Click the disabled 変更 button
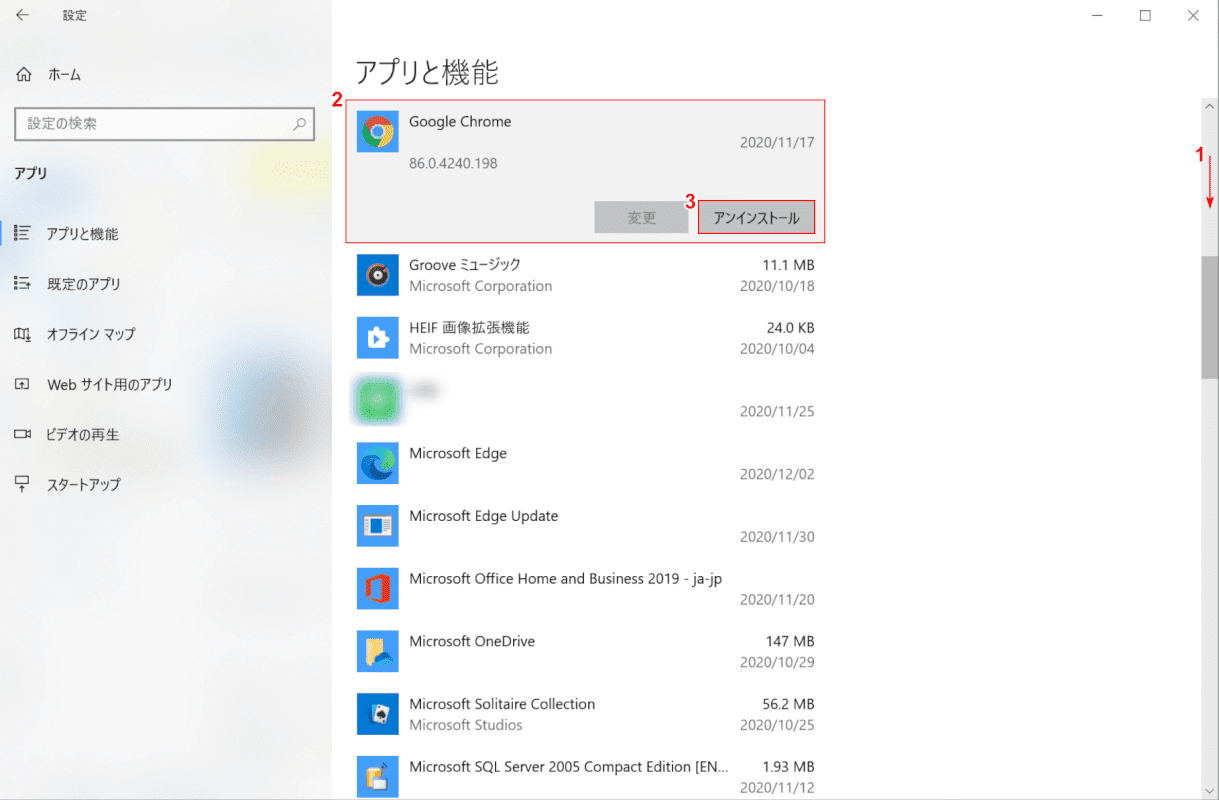This screenshot has width=1219, height=800. 641,218
